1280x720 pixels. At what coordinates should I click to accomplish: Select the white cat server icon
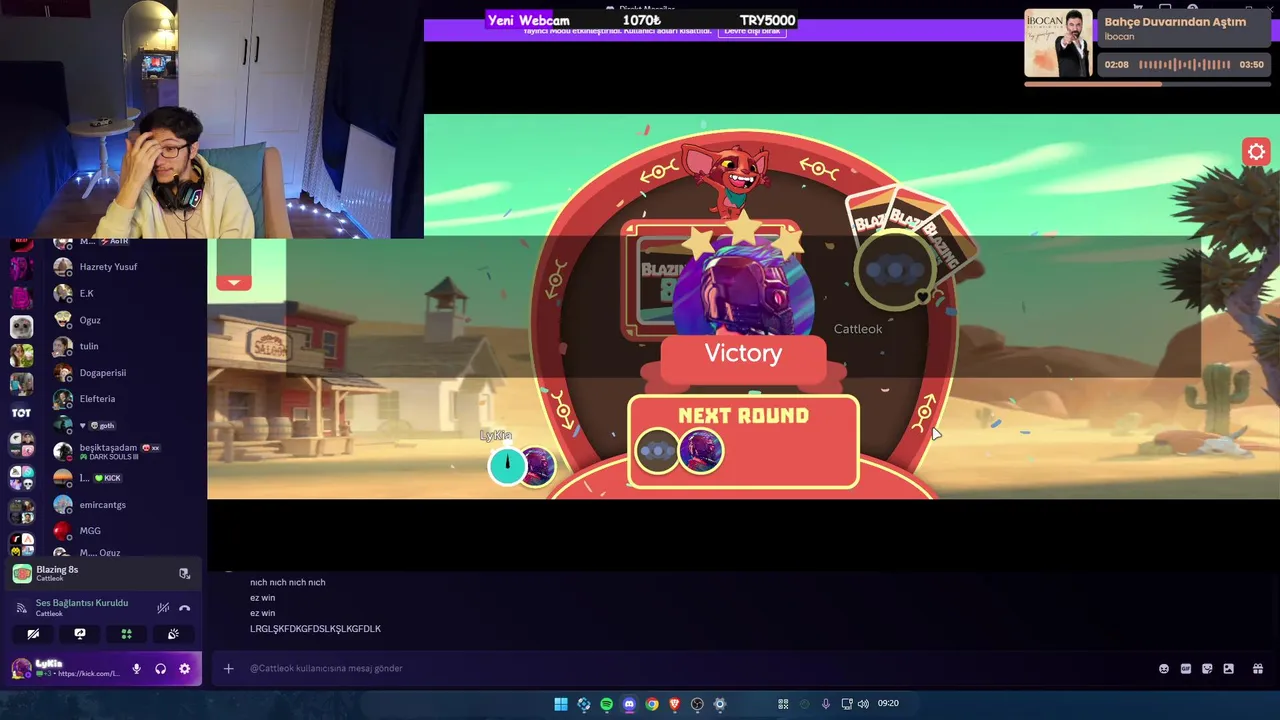coord(21,326)
